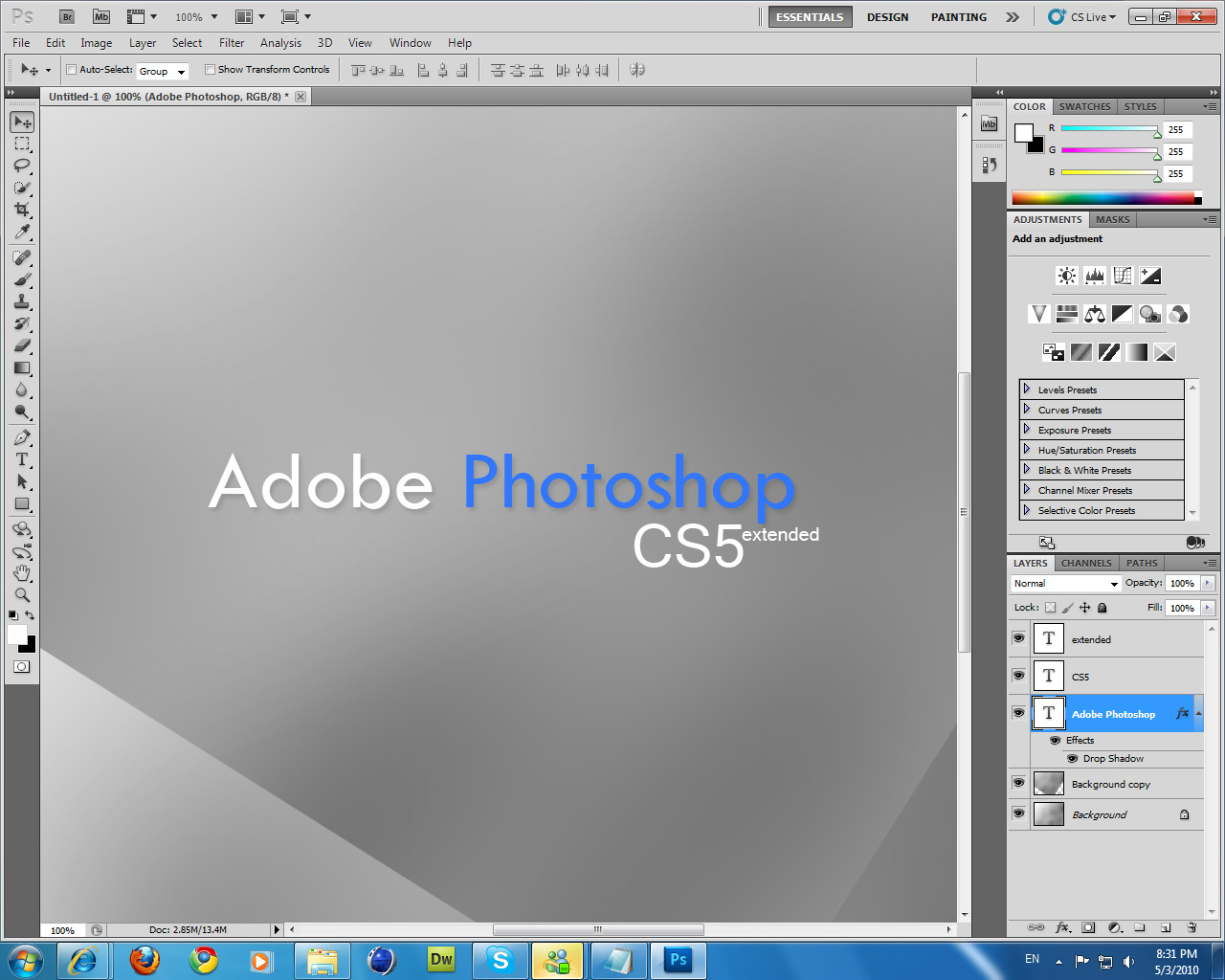
Task: Add a Curves adjustment
Action: pos(1123,276)
